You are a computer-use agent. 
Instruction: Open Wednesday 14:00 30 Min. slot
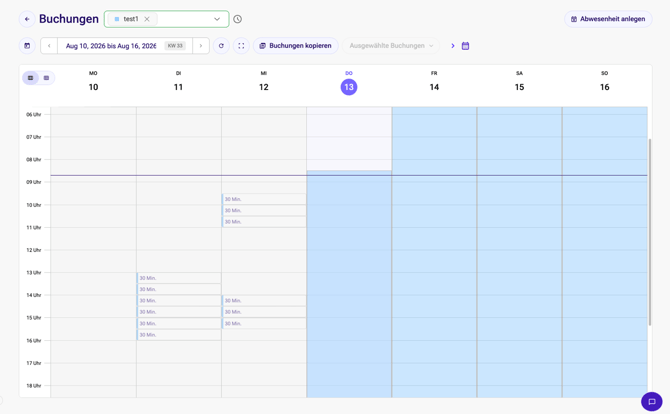tap(264, 301)
